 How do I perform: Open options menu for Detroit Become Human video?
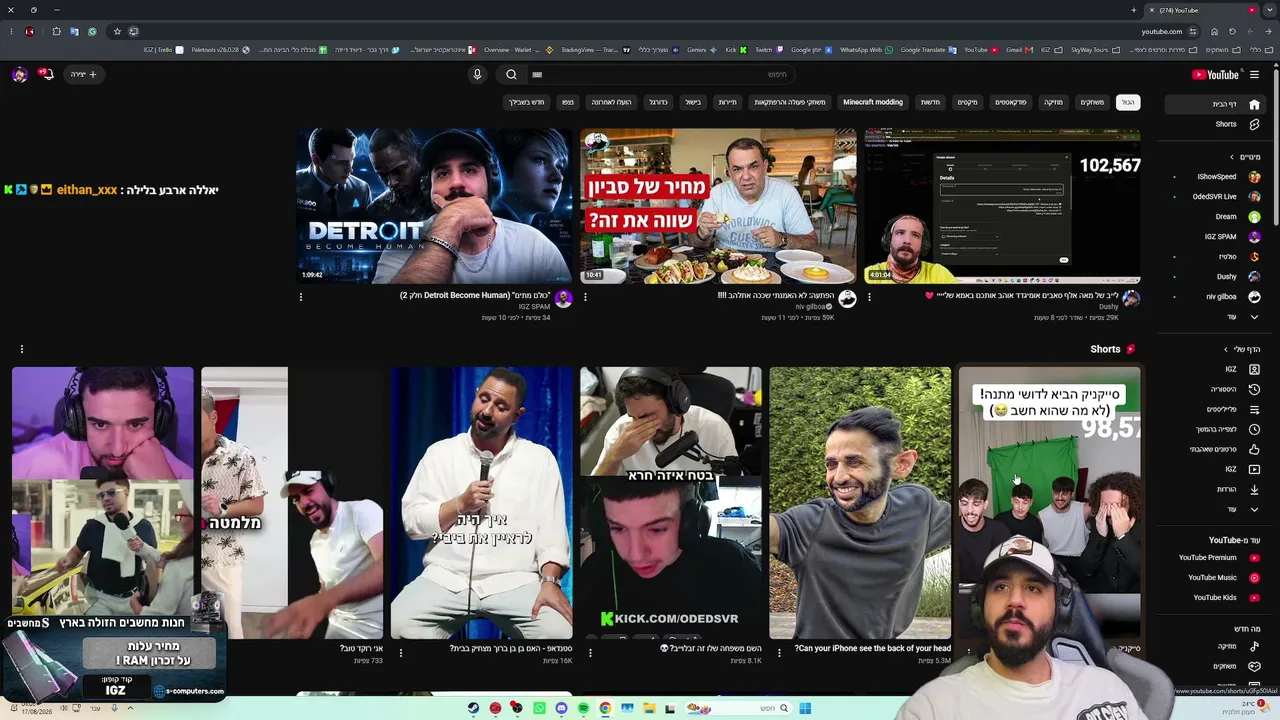pyautogui.click(x=301, y=296)
